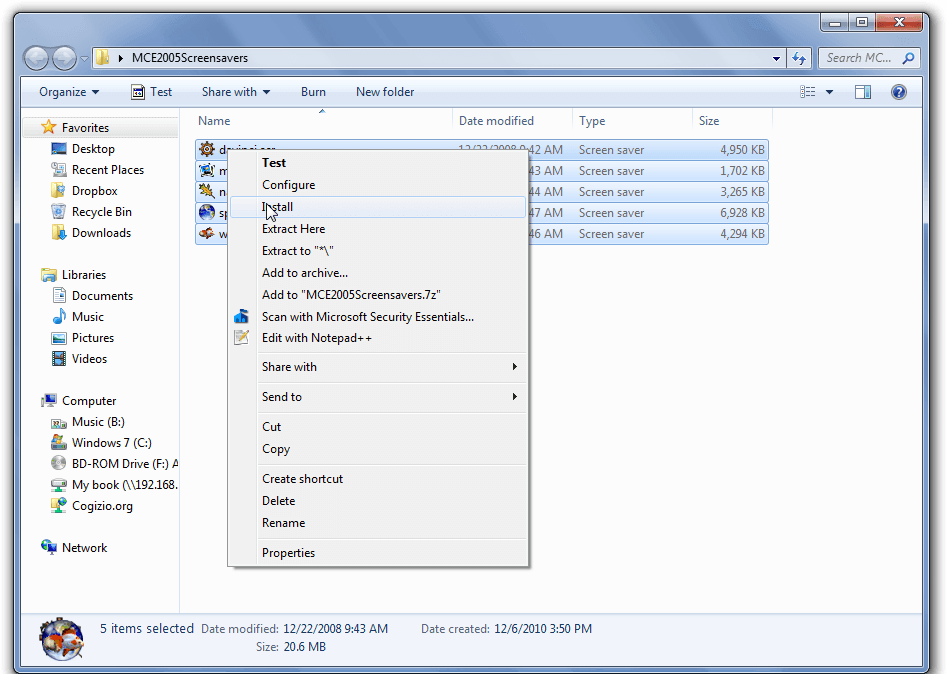Viewport: 947px width, 674px height.
Task: Click Scan with Microsoft Security Essentials
Action: click(x=367, y=317)
